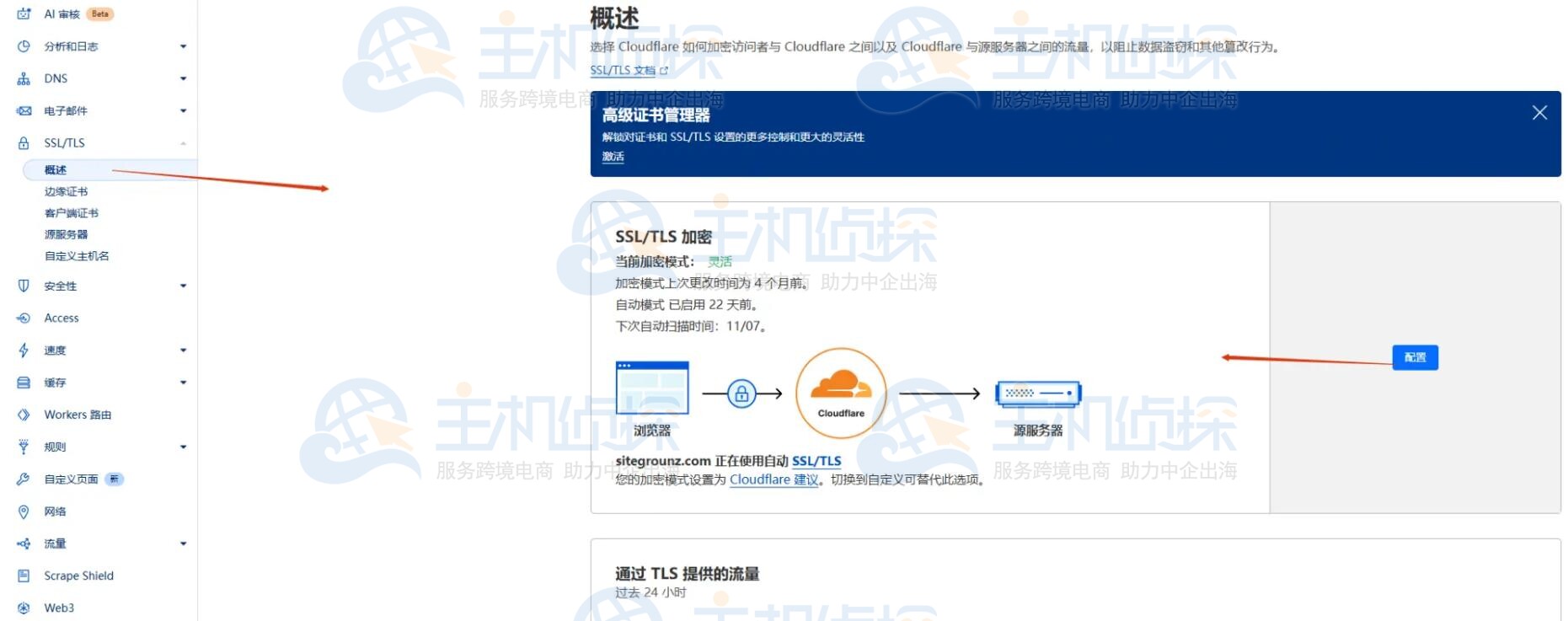
Task: Open the Edge Certificates submenu item
Action: pyautogui.click(x=66, y=192)
